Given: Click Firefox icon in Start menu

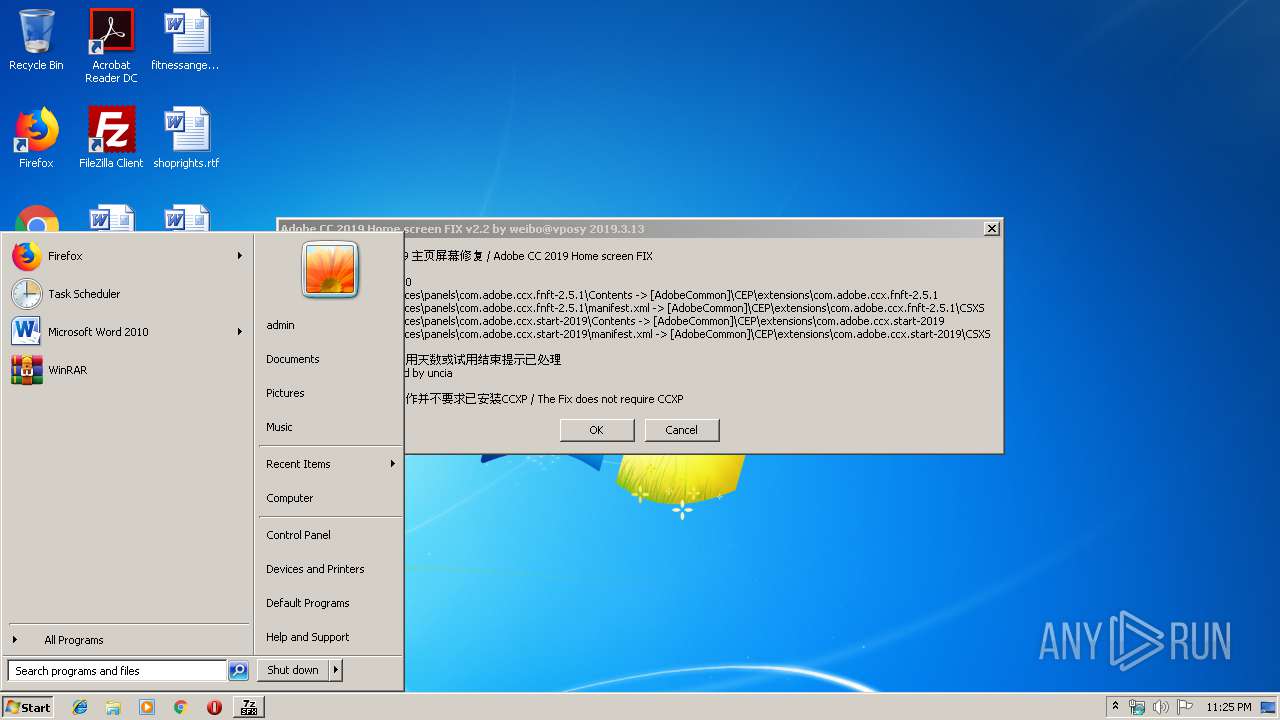Looking at the screenshot, I should click(27, 256).
